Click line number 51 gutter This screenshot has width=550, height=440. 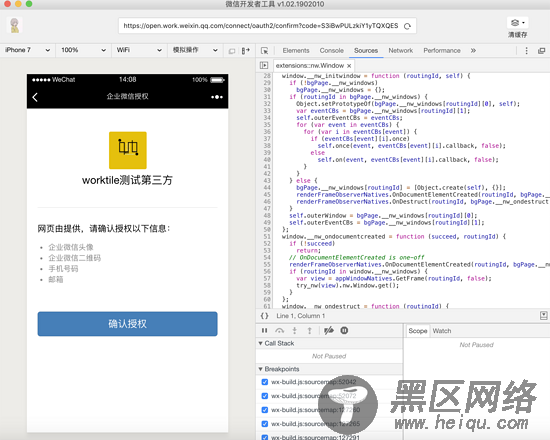tap(267, 236)
